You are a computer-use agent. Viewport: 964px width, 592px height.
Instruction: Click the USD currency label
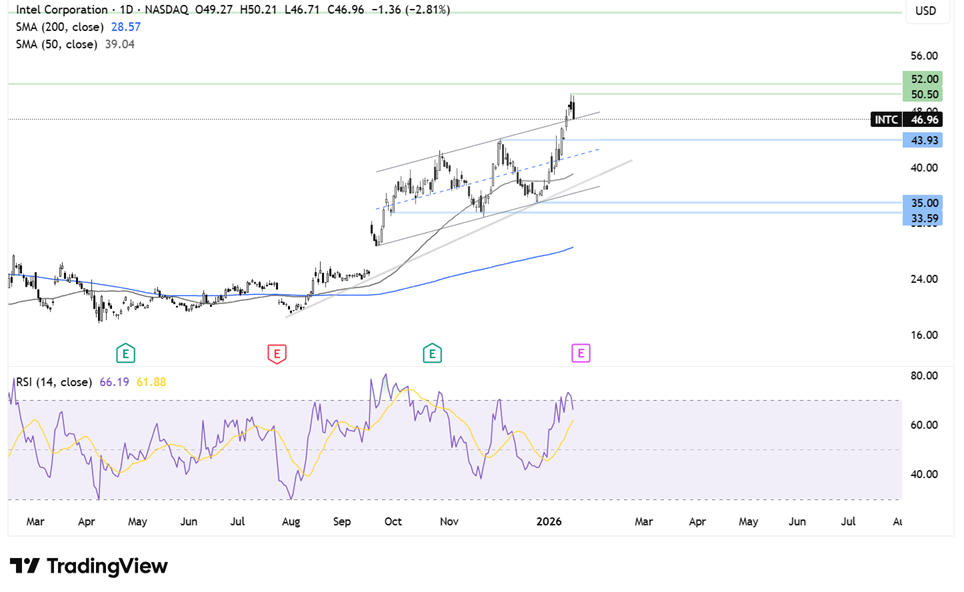point(925,11)
